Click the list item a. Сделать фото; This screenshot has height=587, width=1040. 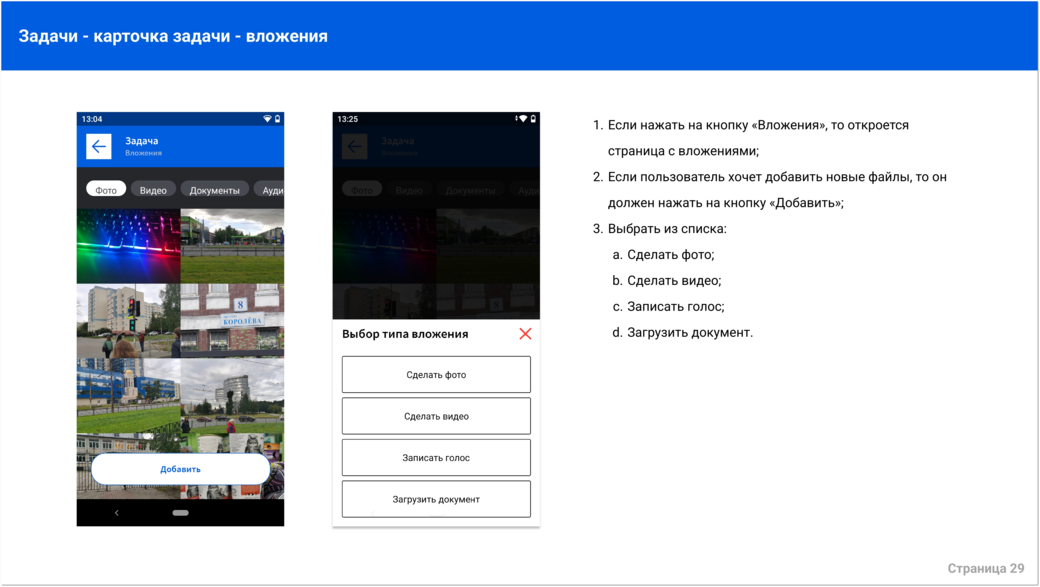coord(663,255)
